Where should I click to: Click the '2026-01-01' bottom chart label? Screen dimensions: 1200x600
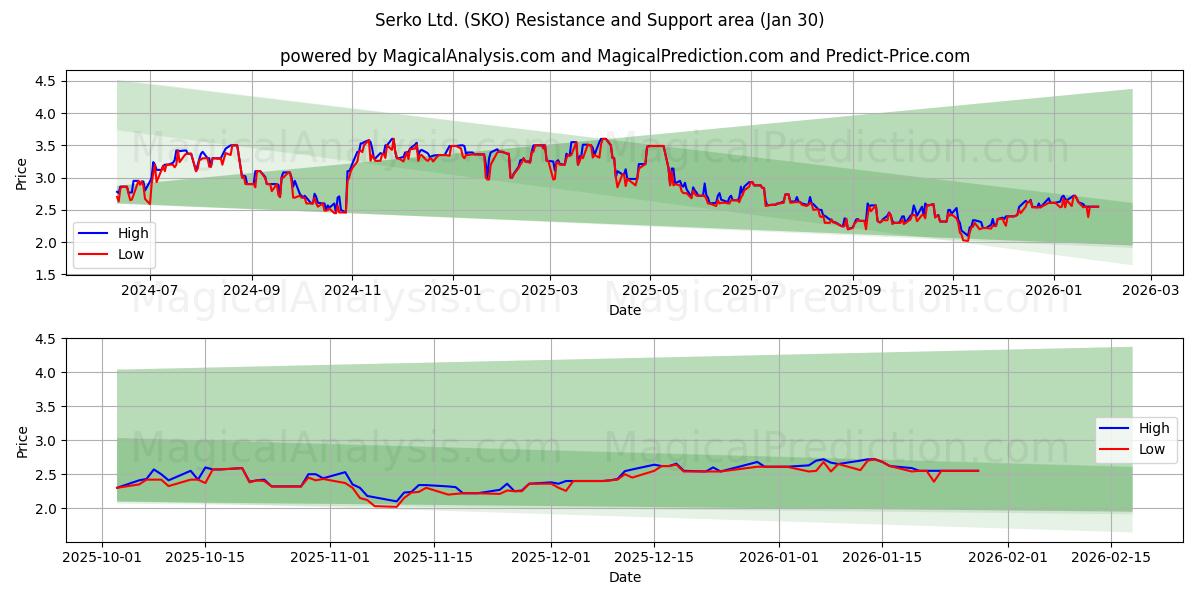click(x=780, y=557)
